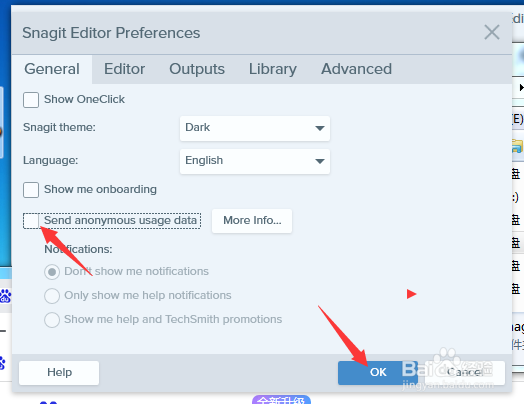The image size is (524, 404).
Task: Click the Cancel button
Action: 465,373
